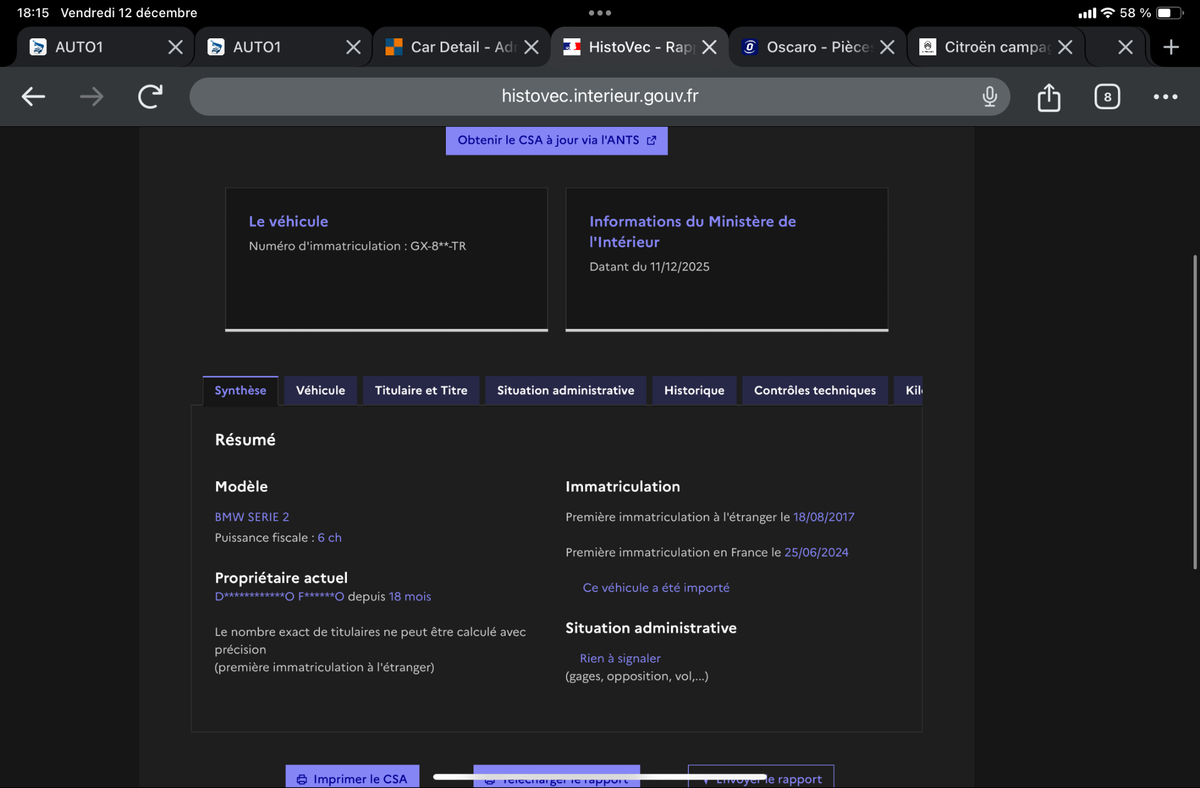View the Contrôles techniques tab
This screenshot has width=1200, height=788.
pos(814,390)
